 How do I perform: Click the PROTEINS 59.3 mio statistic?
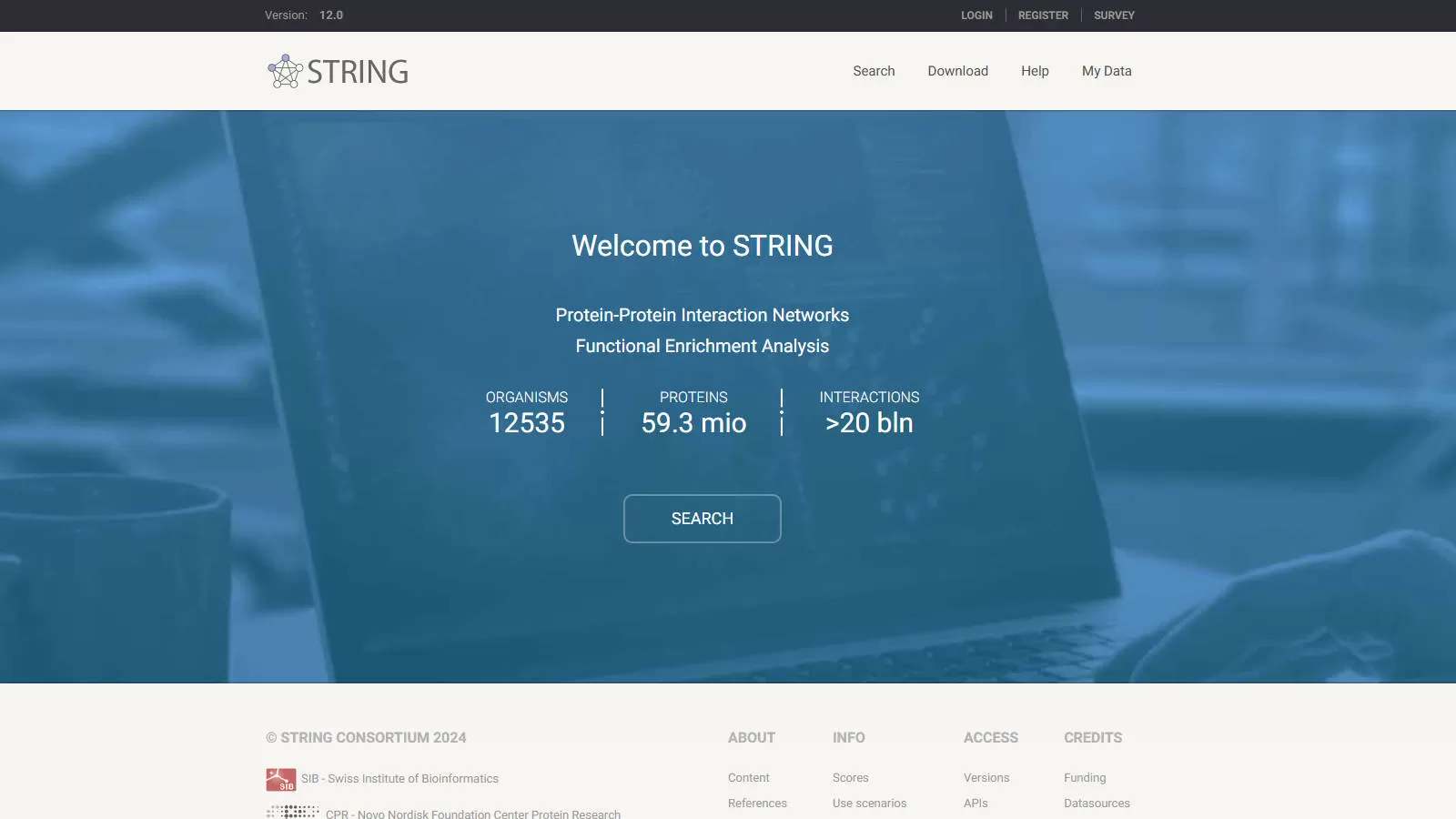pyautogui.click(x=693, y=412)
